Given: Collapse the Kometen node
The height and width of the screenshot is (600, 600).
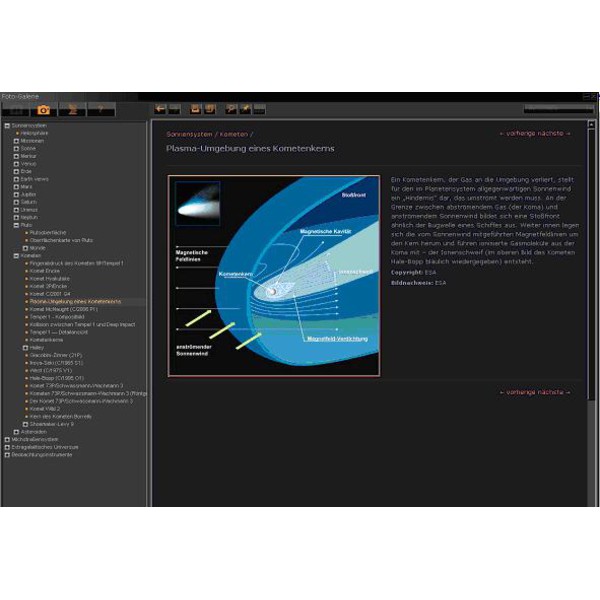Looking at the screenshot, I should (16, 256).
